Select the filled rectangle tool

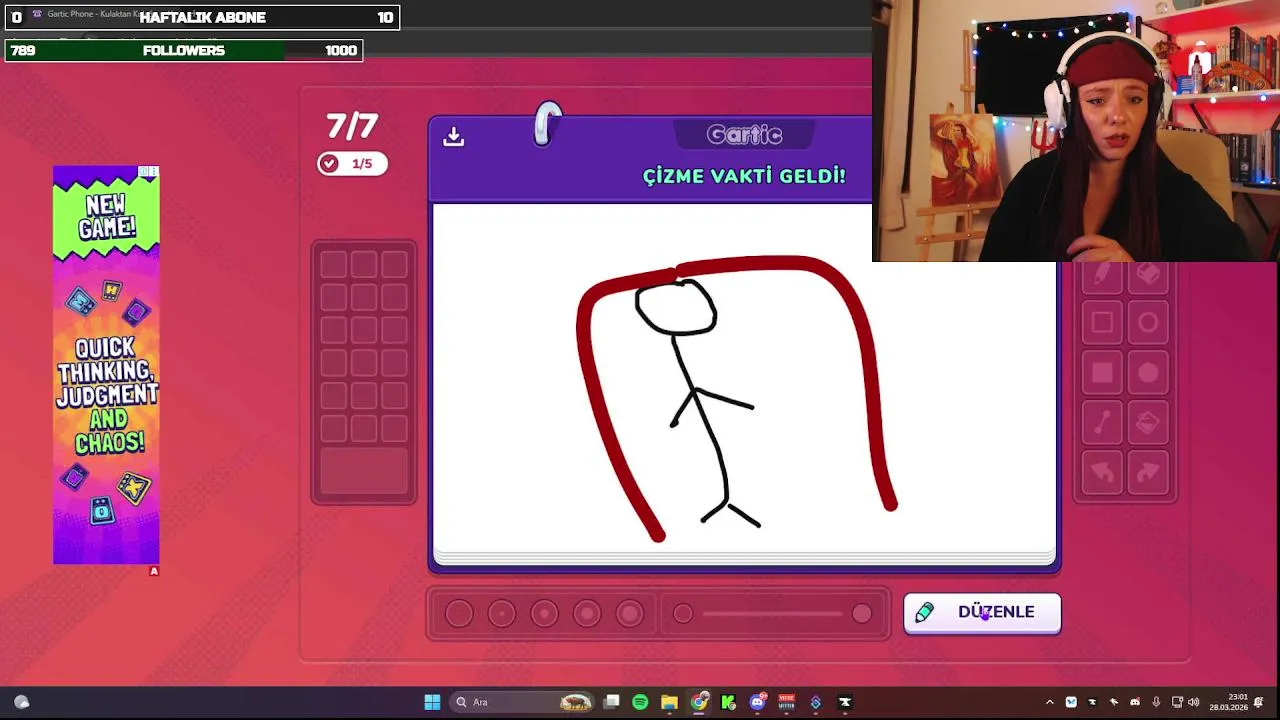pos(1102,373)
